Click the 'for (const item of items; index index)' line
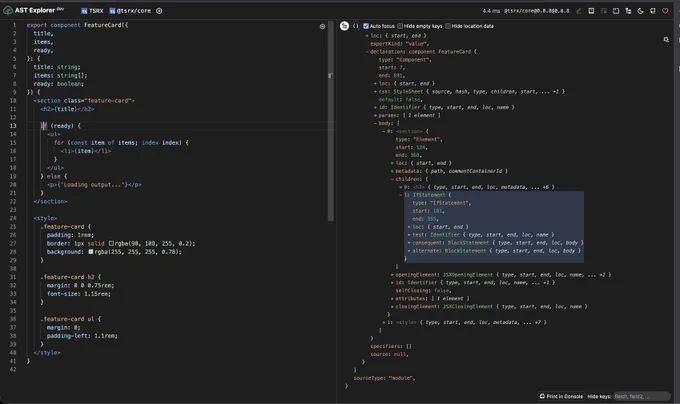The height and width of the screenshot is (404, 680). tap(121, 143)
